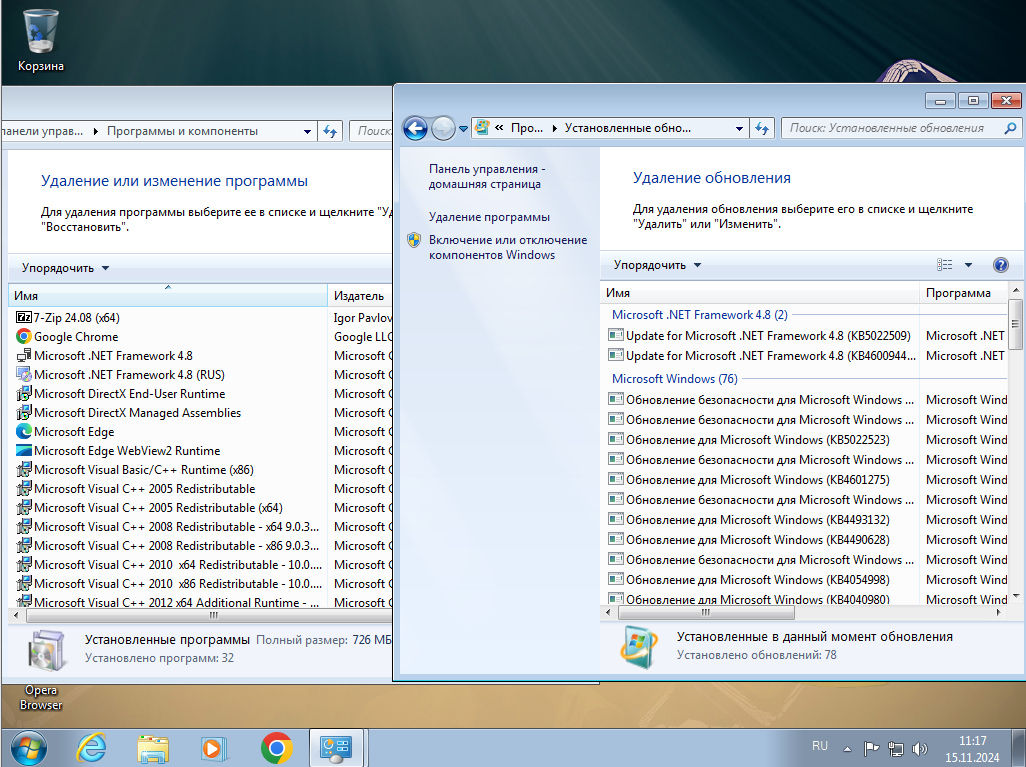Viewport: 1026px width, 767px height.
Task: Open the Recycle Bin (Корзина) desktop icon
Action: (x=40, y=41)
